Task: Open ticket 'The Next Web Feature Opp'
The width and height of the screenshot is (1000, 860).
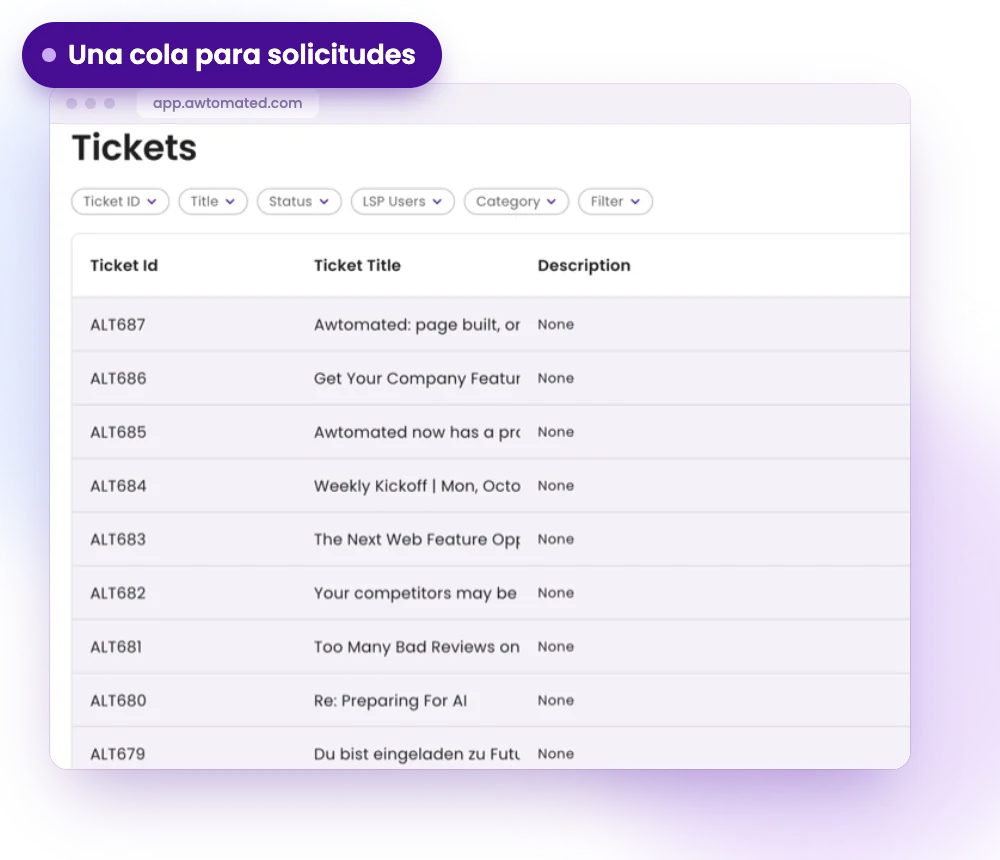Action: 417,539
